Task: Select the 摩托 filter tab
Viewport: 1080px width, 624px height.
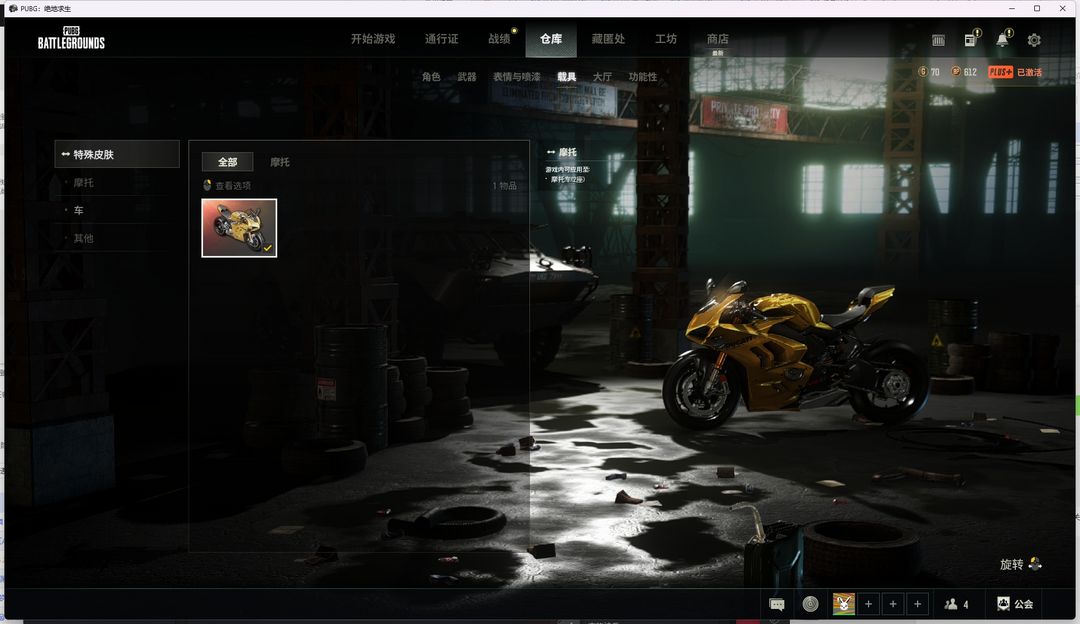Action: [x=280, y=162]
